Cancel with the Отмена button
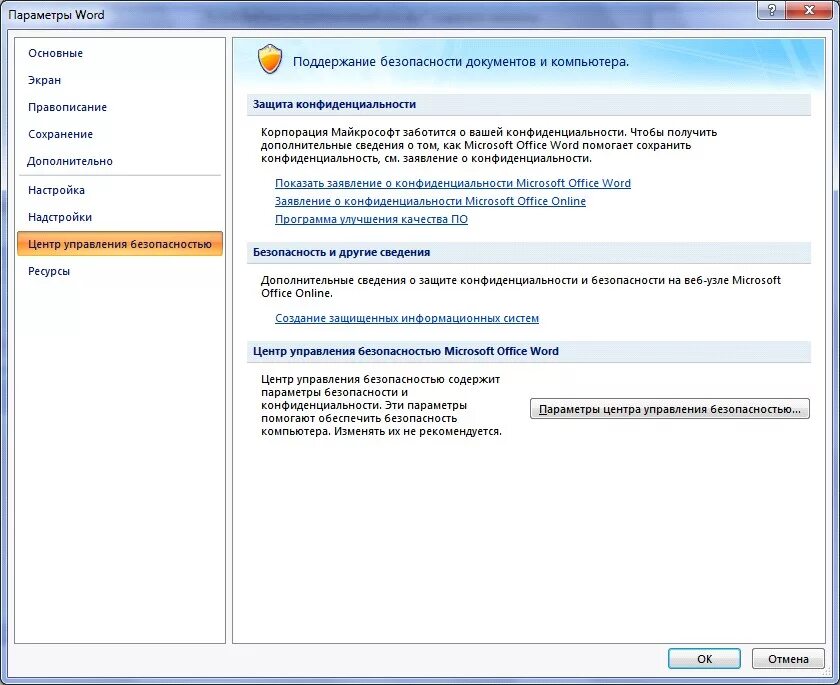This screenshot has height=685, width=840. pyautogui.click(x=788, y=659)
